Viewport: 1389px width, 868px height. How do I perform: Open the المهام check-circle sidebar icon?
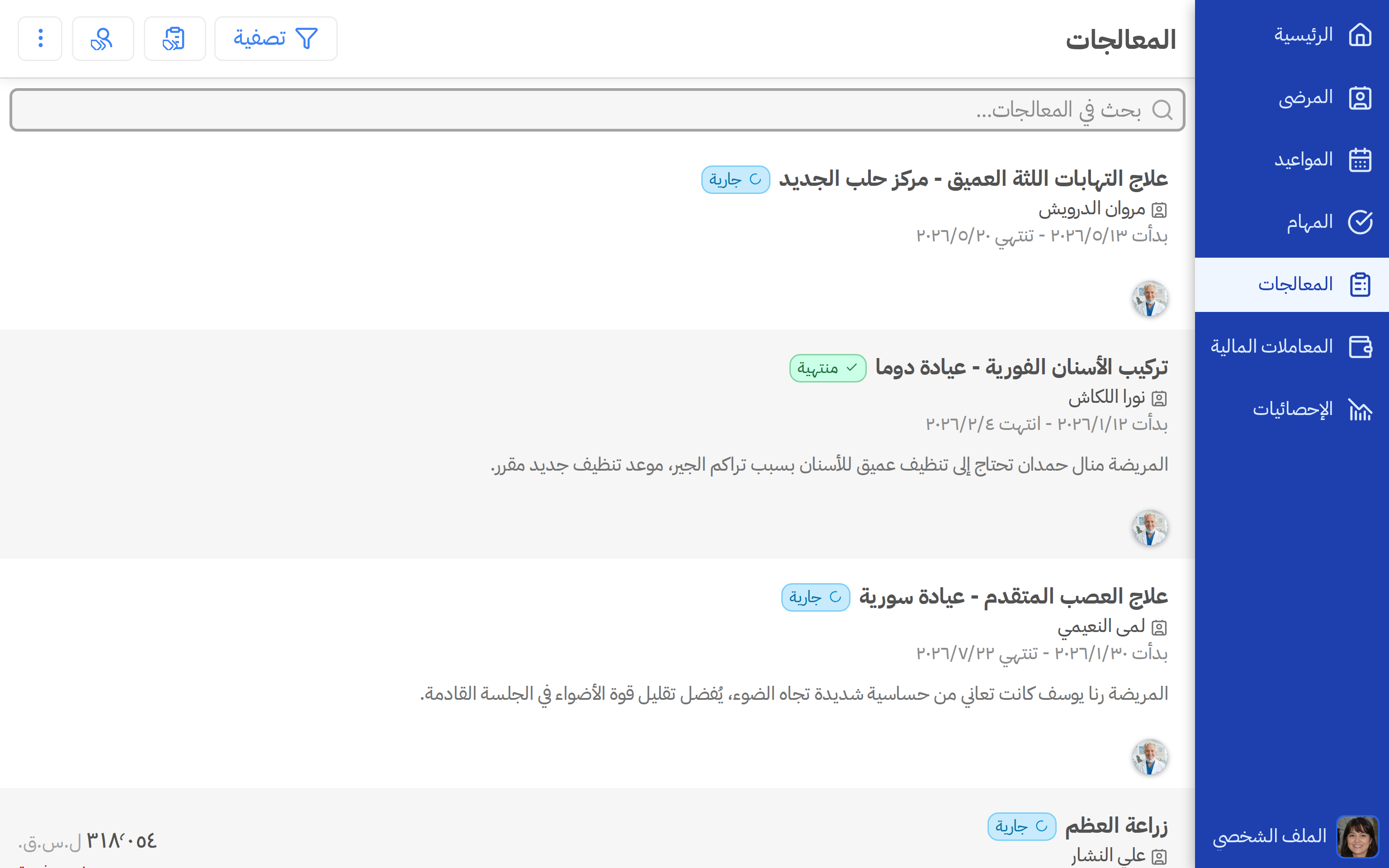[x=1360, y=222]
